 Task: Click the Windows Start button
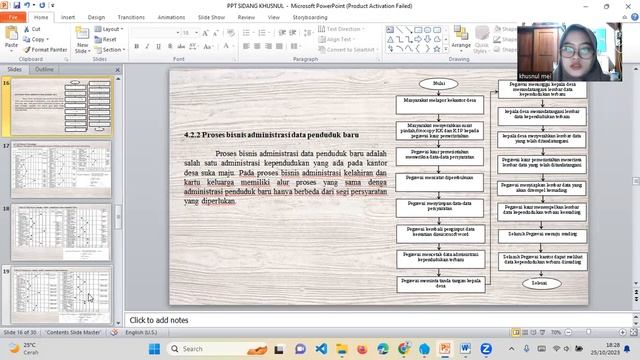coord(154,349)
